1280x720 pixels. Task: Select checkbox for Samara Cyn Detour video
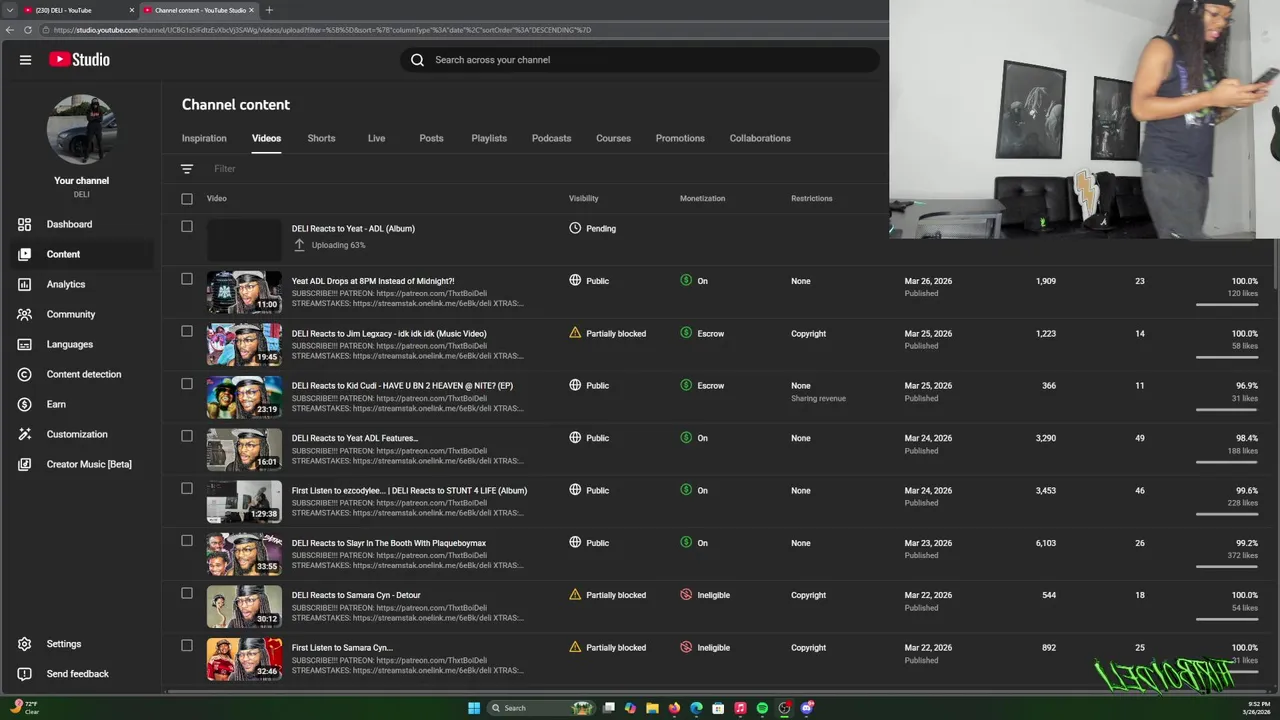pos(187,593)
